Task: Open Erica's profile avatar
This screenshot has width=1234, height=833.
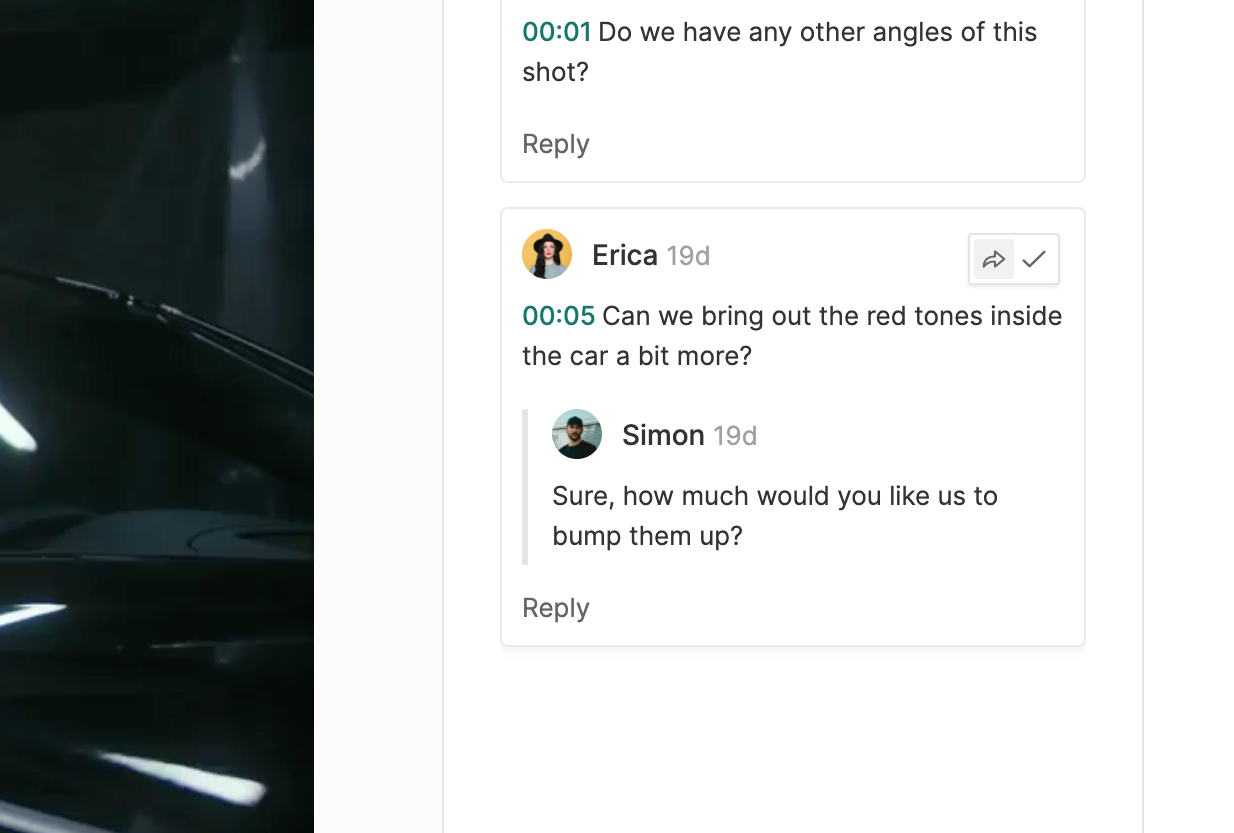Action: [x=547, y=254]
